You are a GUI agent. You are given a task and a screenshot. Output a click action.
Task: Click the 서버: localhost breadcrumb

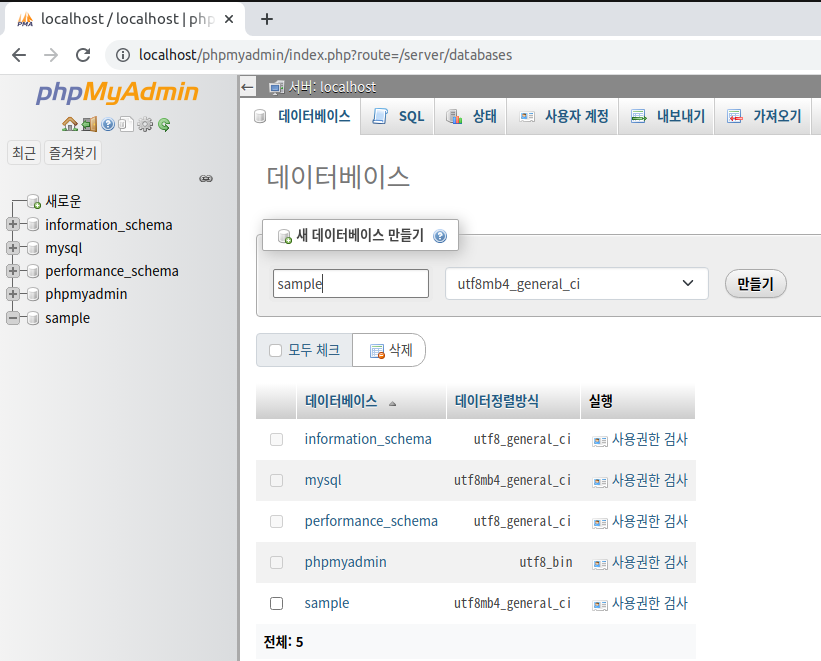332,87
